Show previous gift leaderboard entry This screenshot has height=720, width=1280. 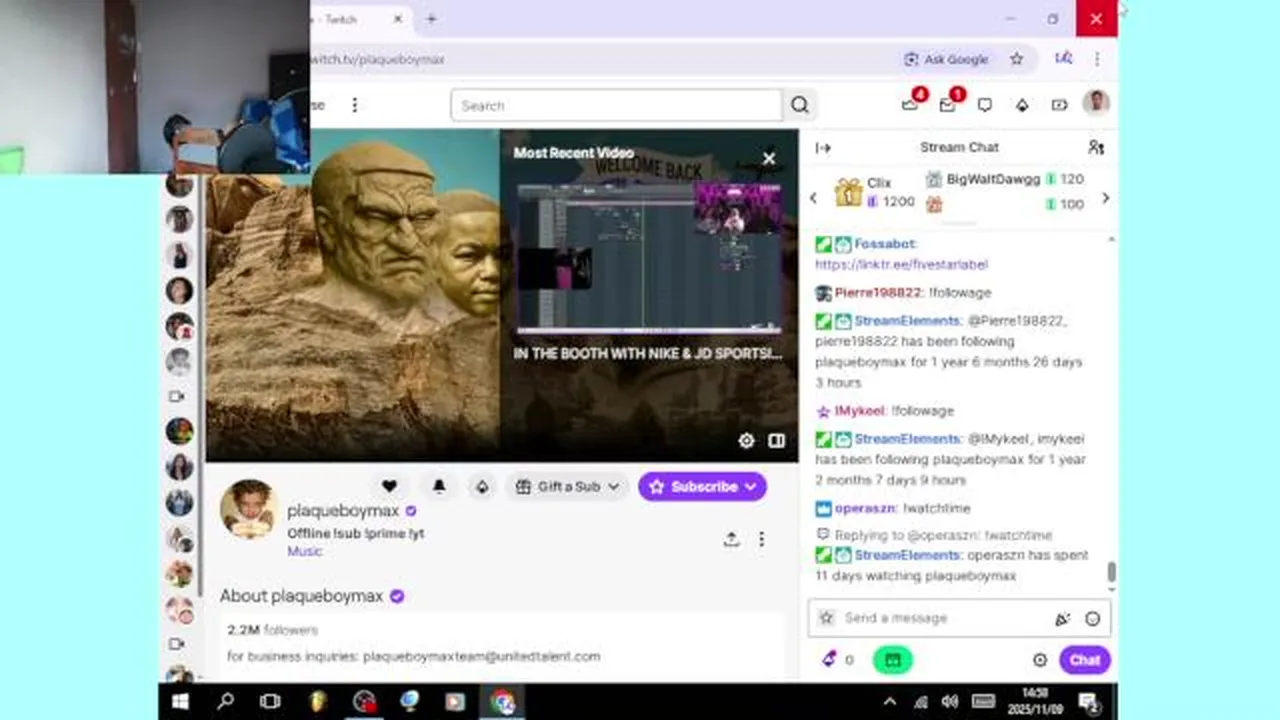[x=813, y=198]
